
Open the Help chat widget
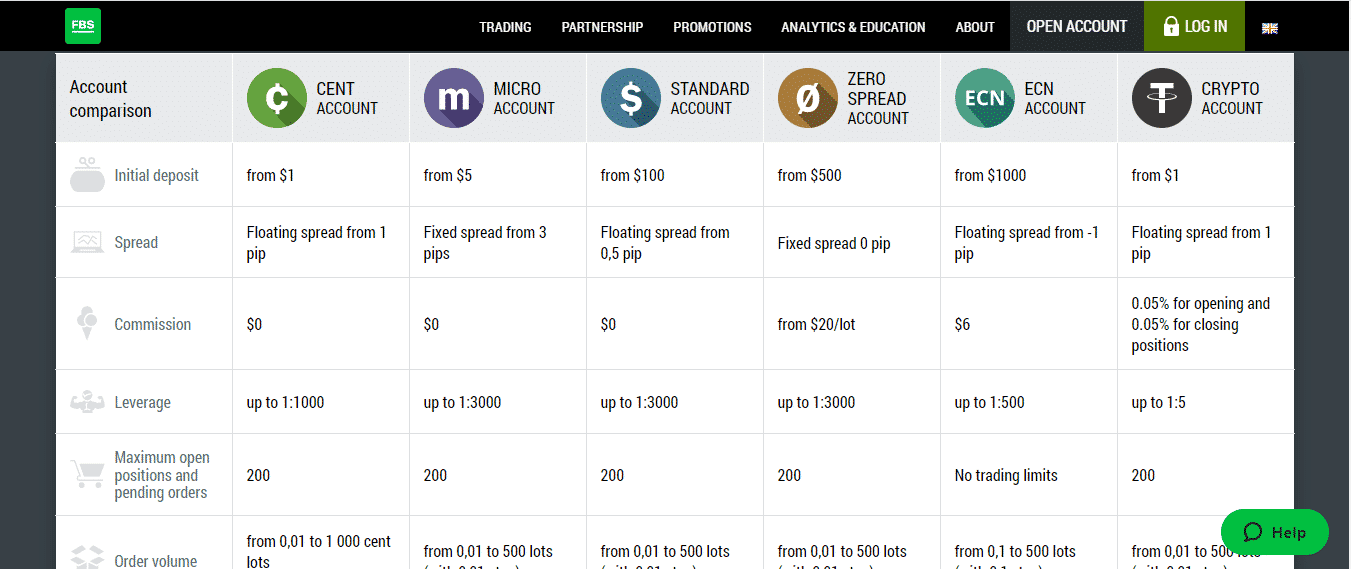click(x=1274, y=532)
